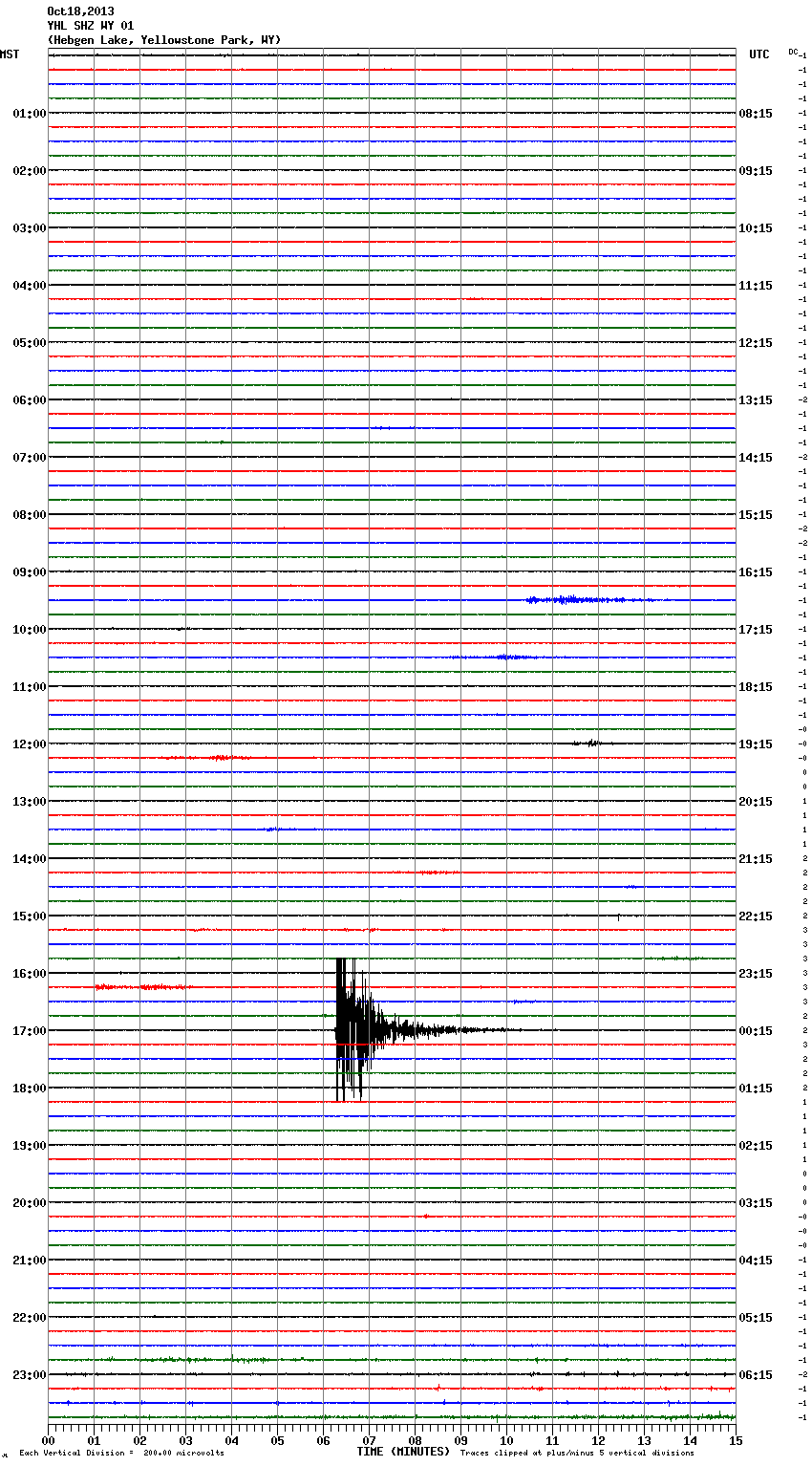Click the traces clipped footnote text
812x1466 pixels.
[x=577, y=1454]
